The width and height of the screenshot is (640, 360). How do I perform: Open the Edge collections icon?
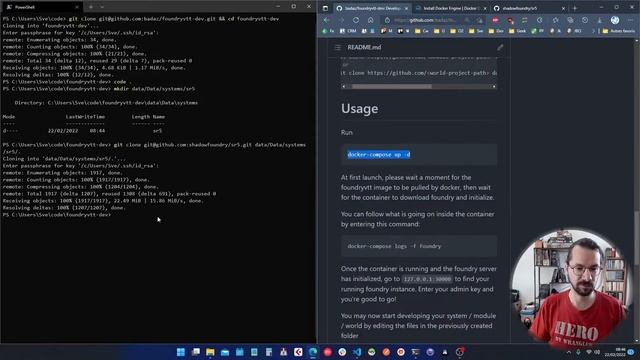(570, 20)
